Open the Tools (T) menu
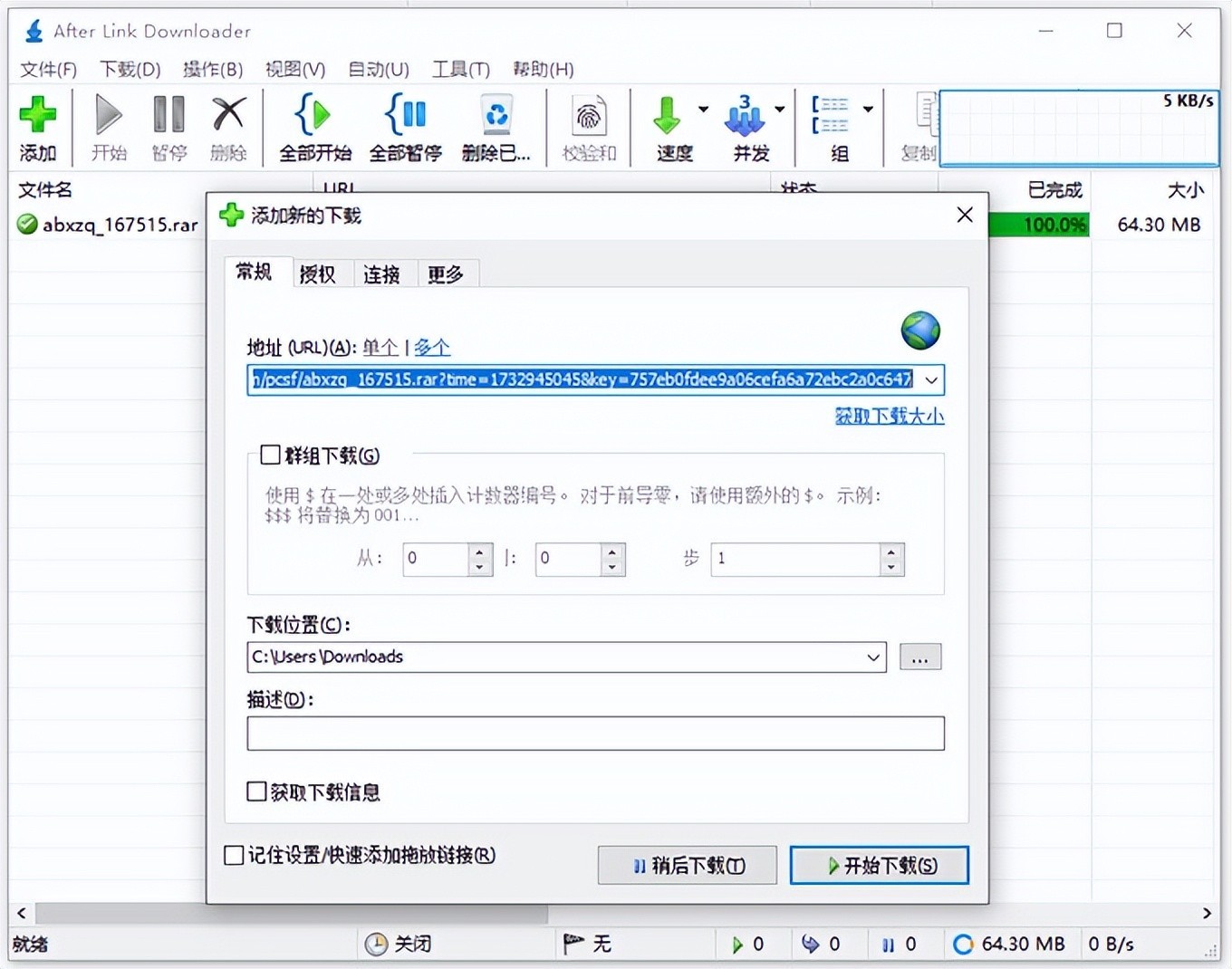This screenshot has width=1232, height=969. [461, 70]
